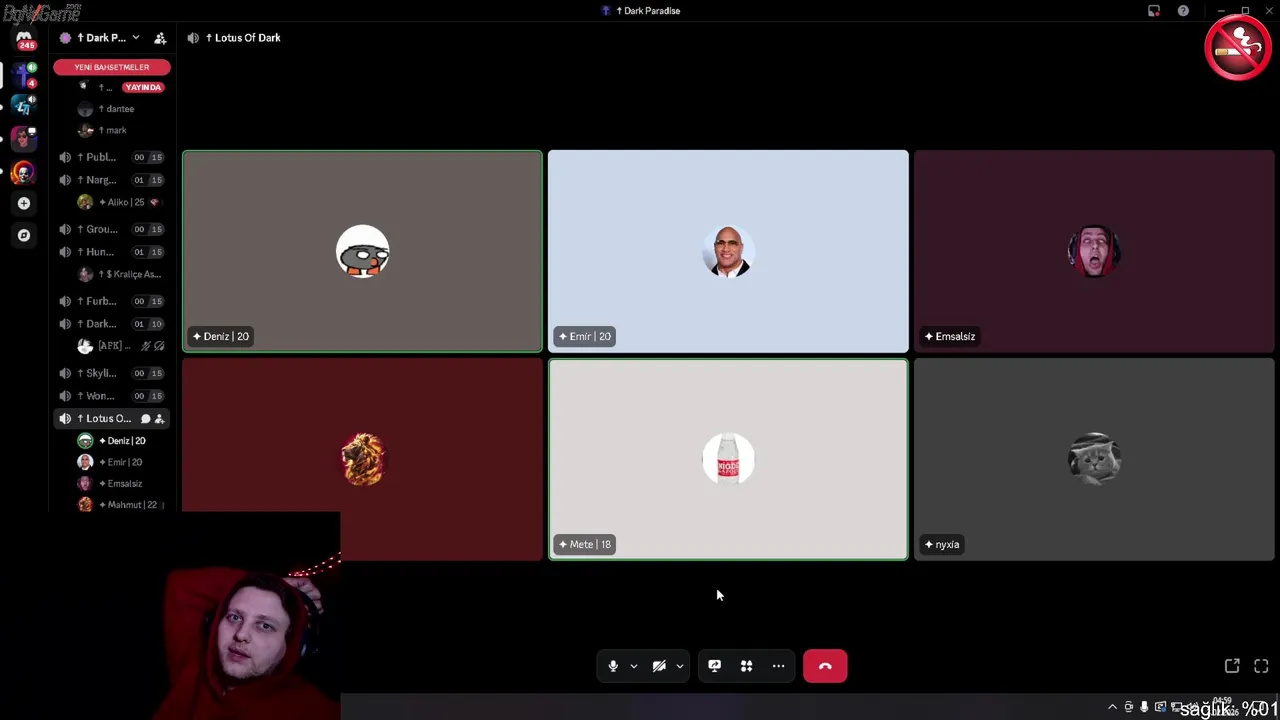The image size is (1280, 720).
Task: Open chat icon on Lotus O... channel row
Action: 145,419
